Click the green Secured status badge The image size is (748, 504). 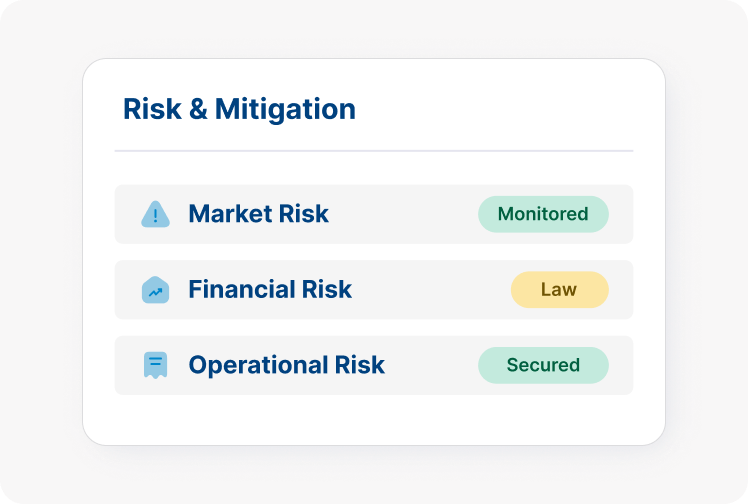(543, 365)
